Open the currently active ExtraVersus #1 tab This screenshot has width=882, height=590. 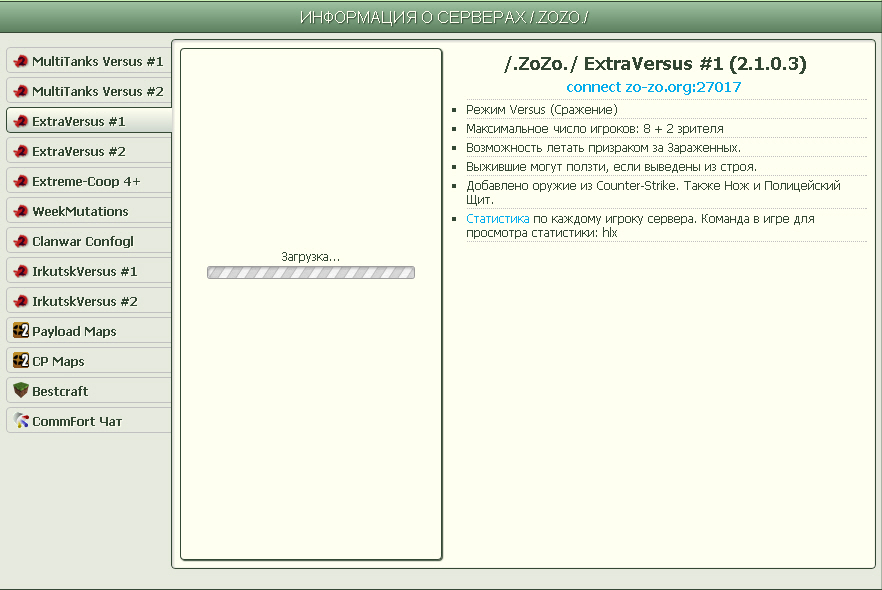tap(79, 121)
